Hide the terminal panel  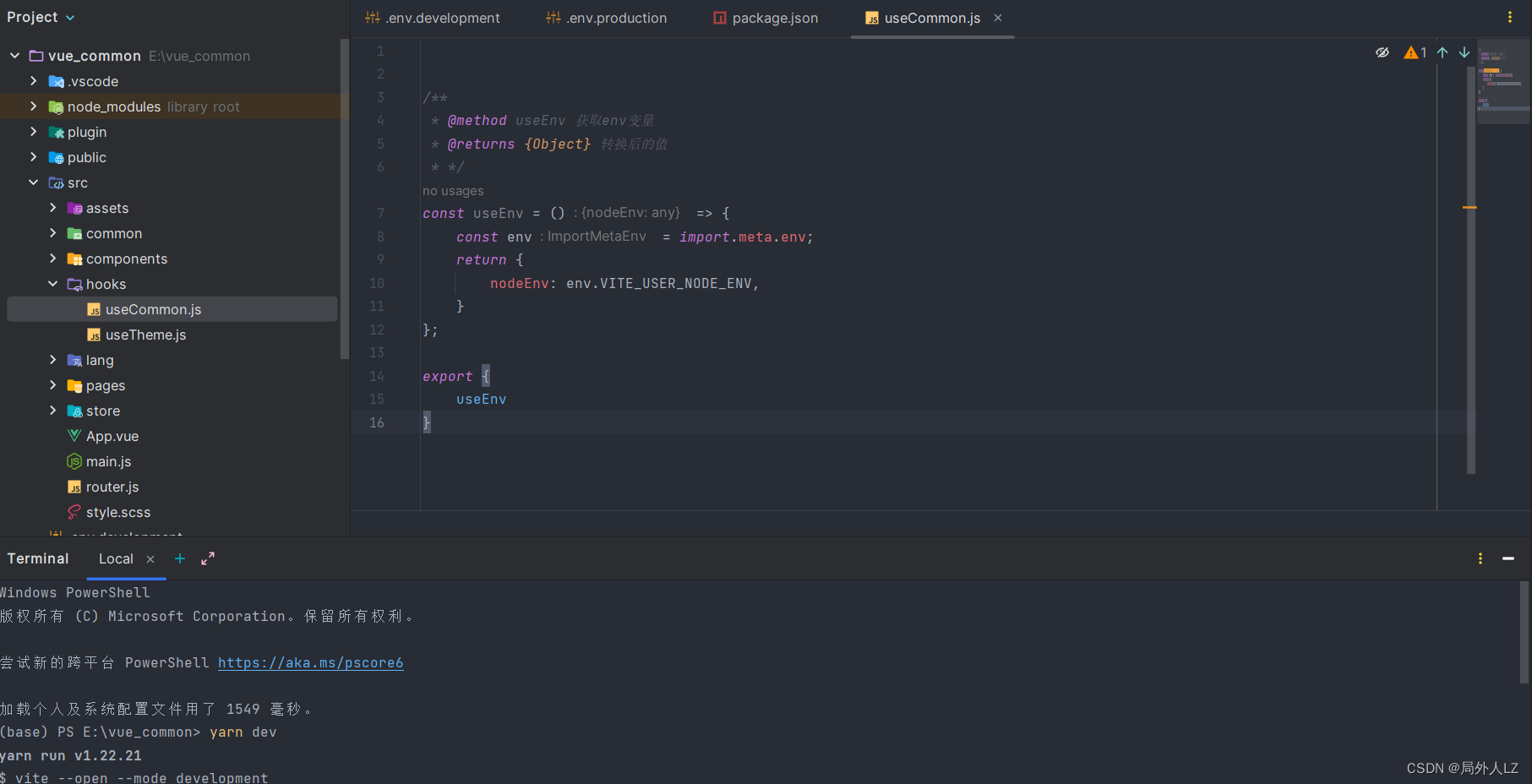click(1508, 558)
